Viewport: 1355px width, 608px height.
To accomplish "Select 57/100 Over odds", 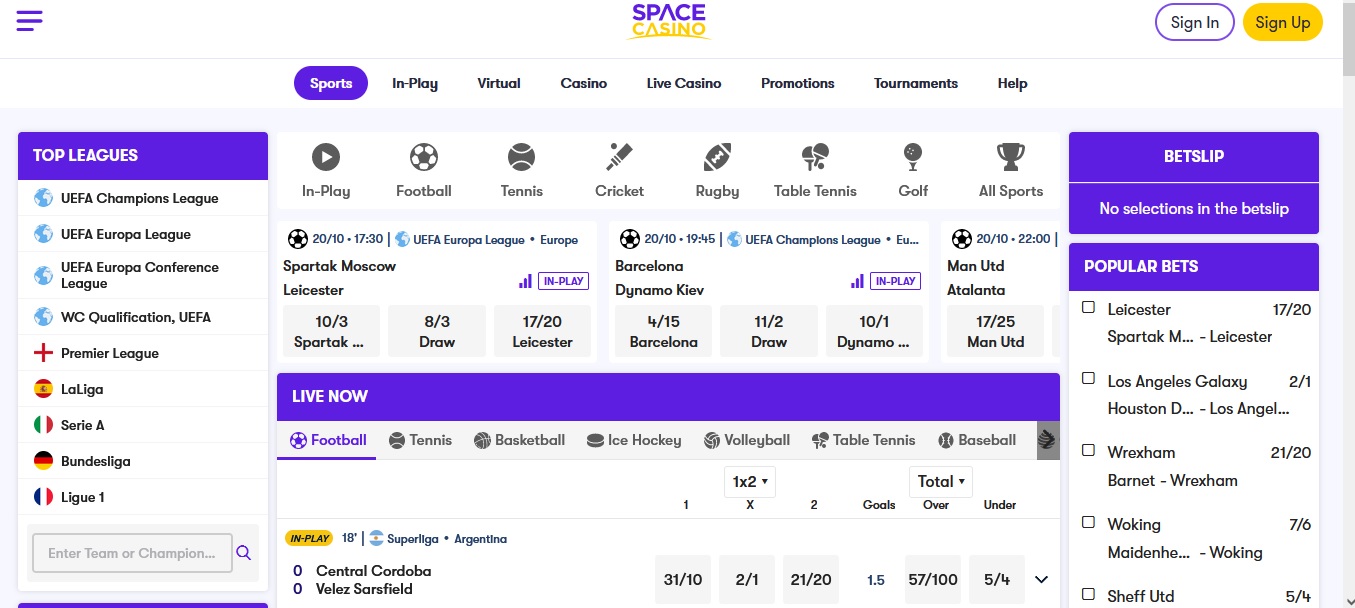I will [933, 580].
